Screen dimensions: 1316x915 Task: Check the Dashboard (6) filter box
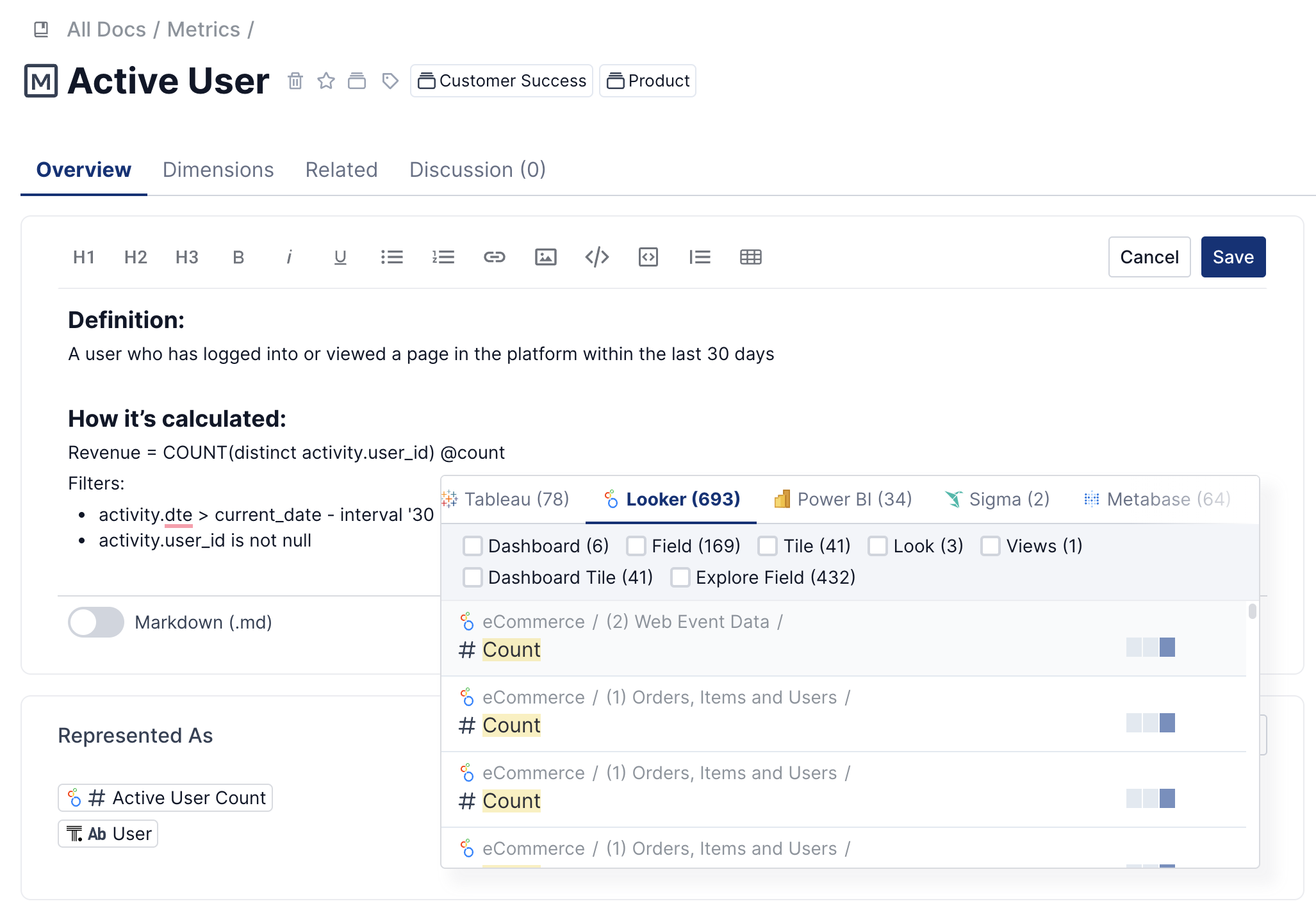[473, 546]
